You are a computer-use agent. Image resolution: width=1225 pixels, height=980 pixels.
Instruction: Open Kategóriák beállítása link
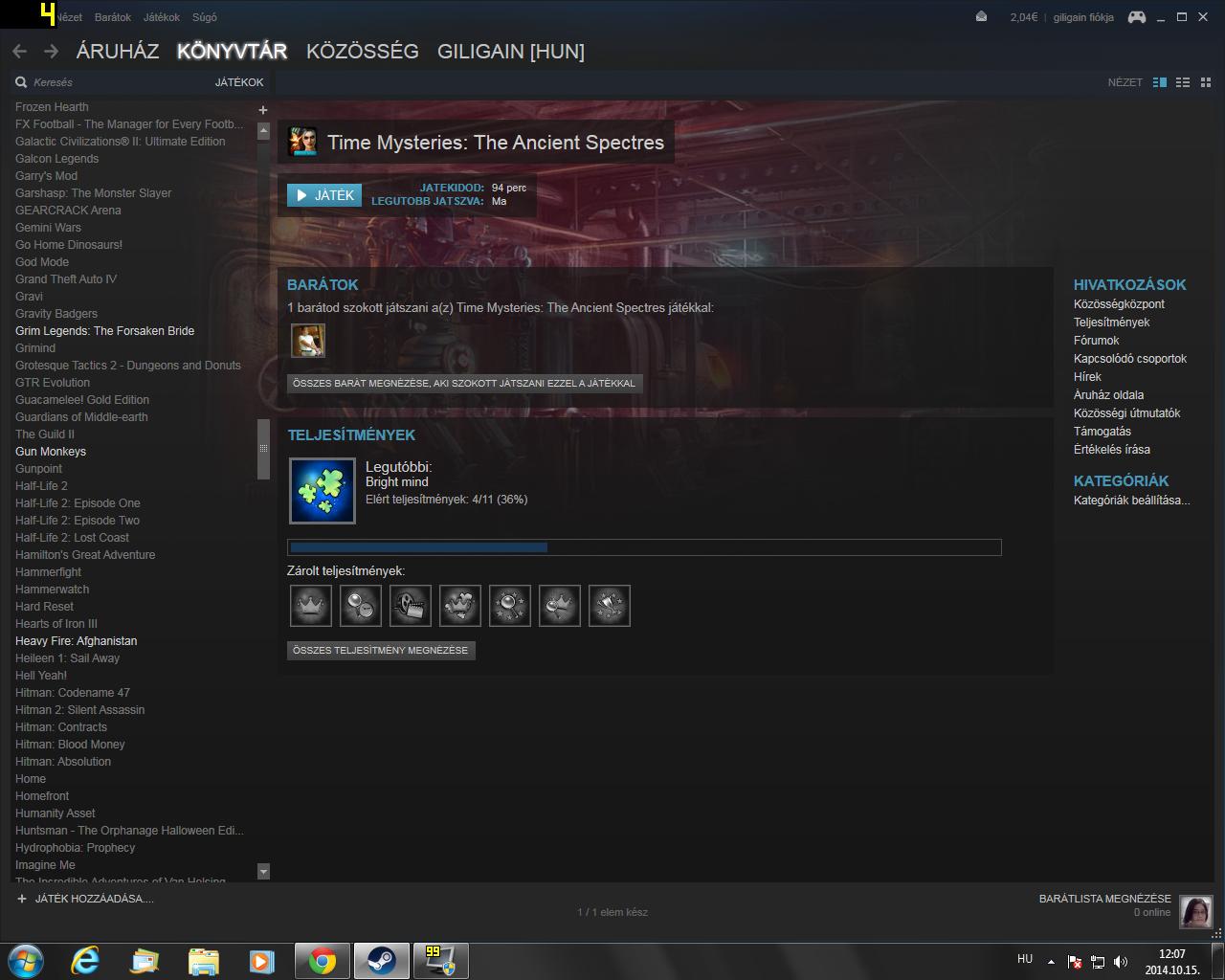[1131, 501]
